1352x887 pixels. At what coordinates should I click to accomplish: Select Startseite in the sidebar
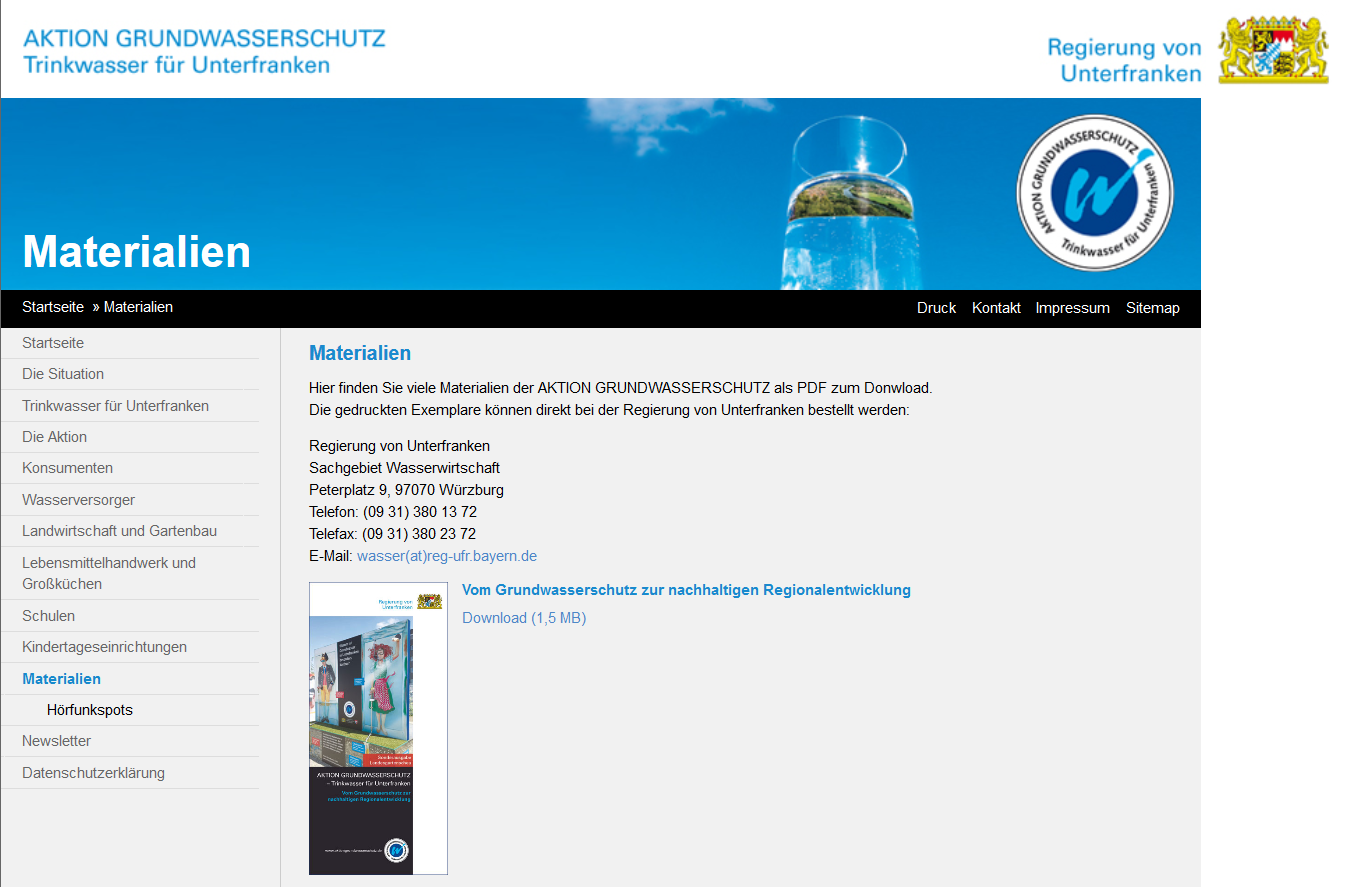pos(130,343)
